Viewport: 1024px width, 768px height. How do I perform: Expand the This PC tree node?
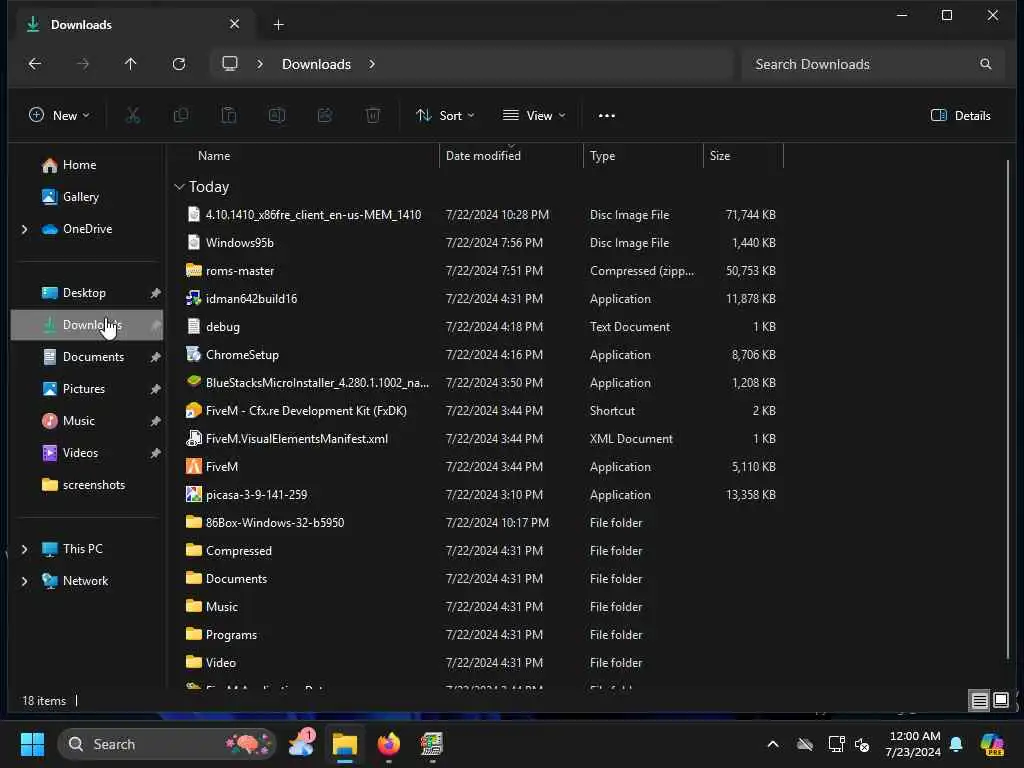click(25, 549)
